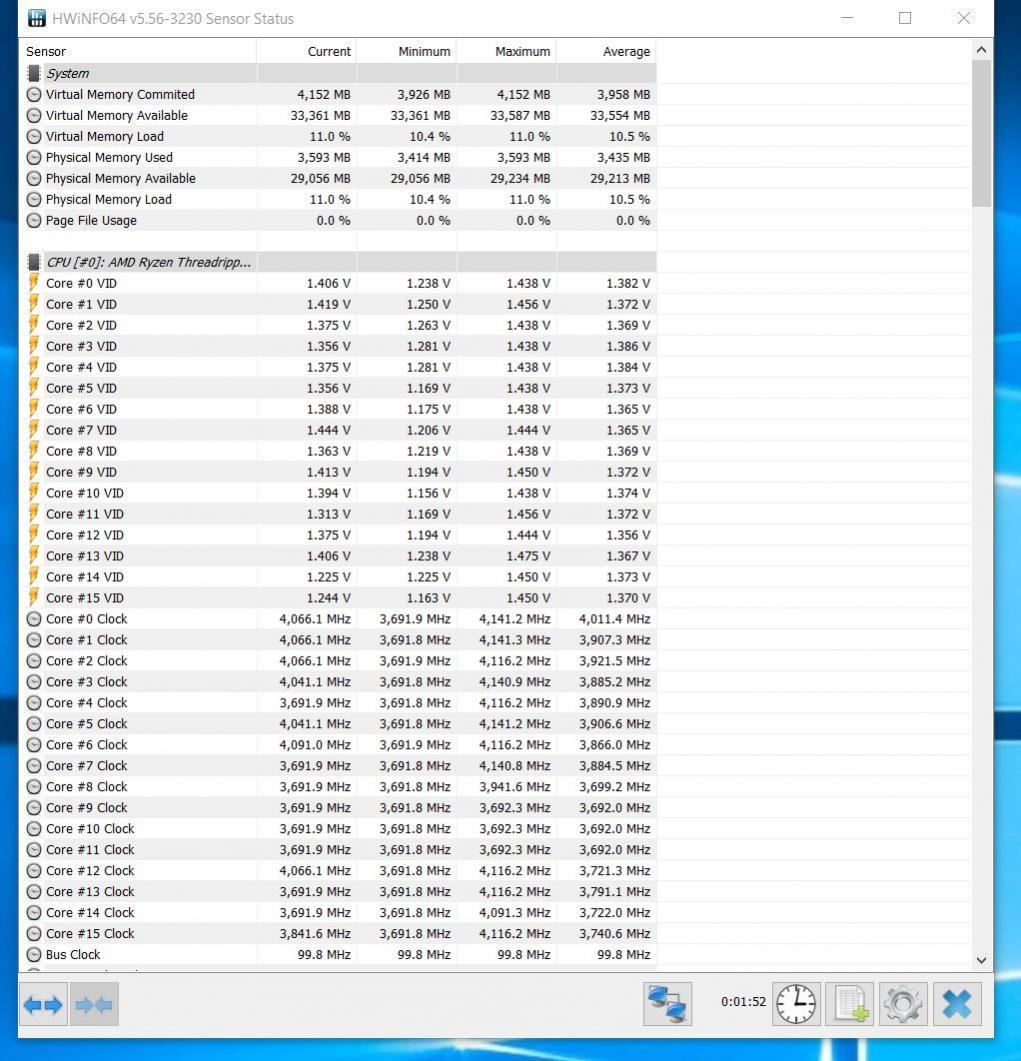Click the Virtual Memory Commited gauge icon
The image size is (1021, 1061).
point(34,94)
